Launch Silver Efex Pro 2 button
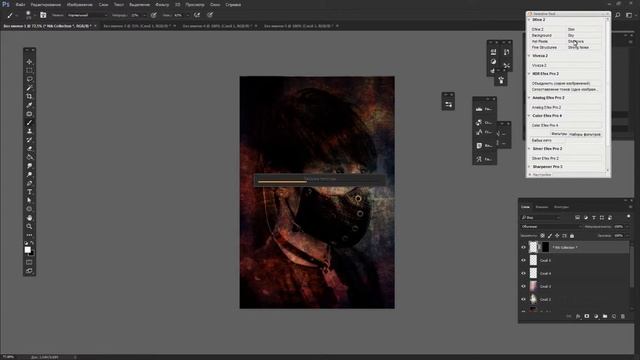The image size is (640, 360). [x=565, y=158]
